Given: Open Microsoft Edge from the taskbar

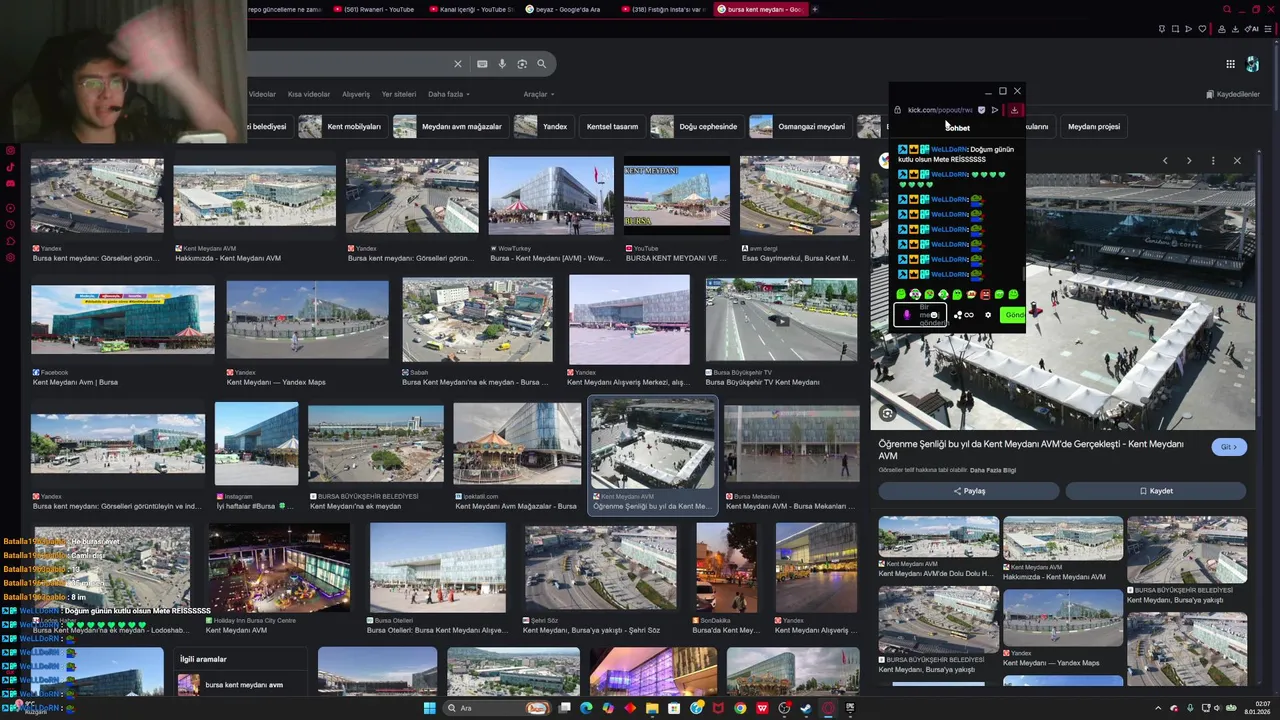Looking at the screenshot, I should pos(586,708).
